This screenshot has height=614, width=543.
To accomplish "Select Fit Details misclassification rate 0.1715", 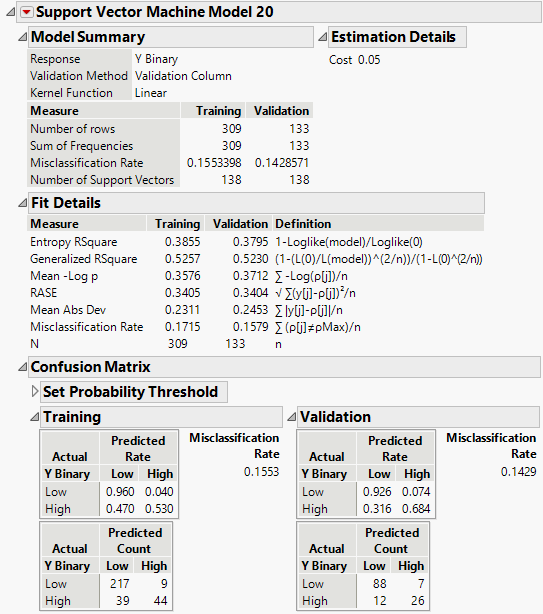I will point(182,327).
